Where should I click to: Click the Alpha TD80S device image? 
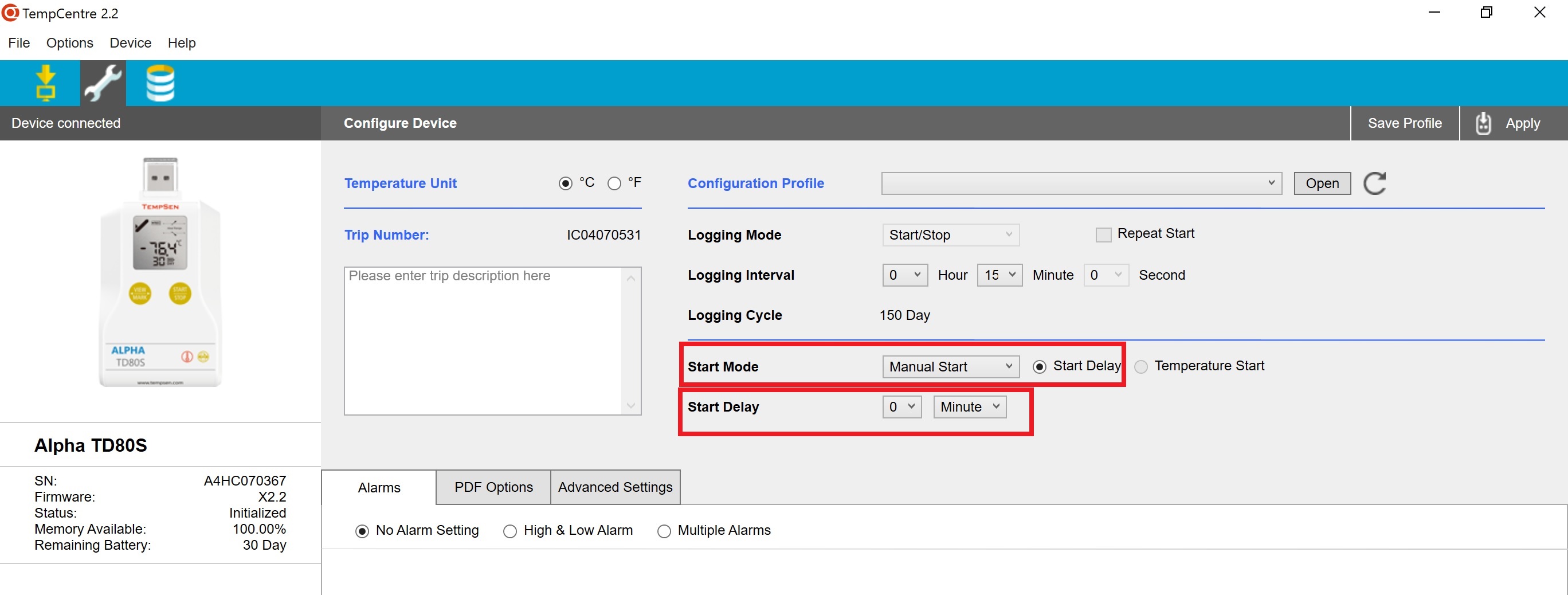pyautogui.click(x=160, y=272)
